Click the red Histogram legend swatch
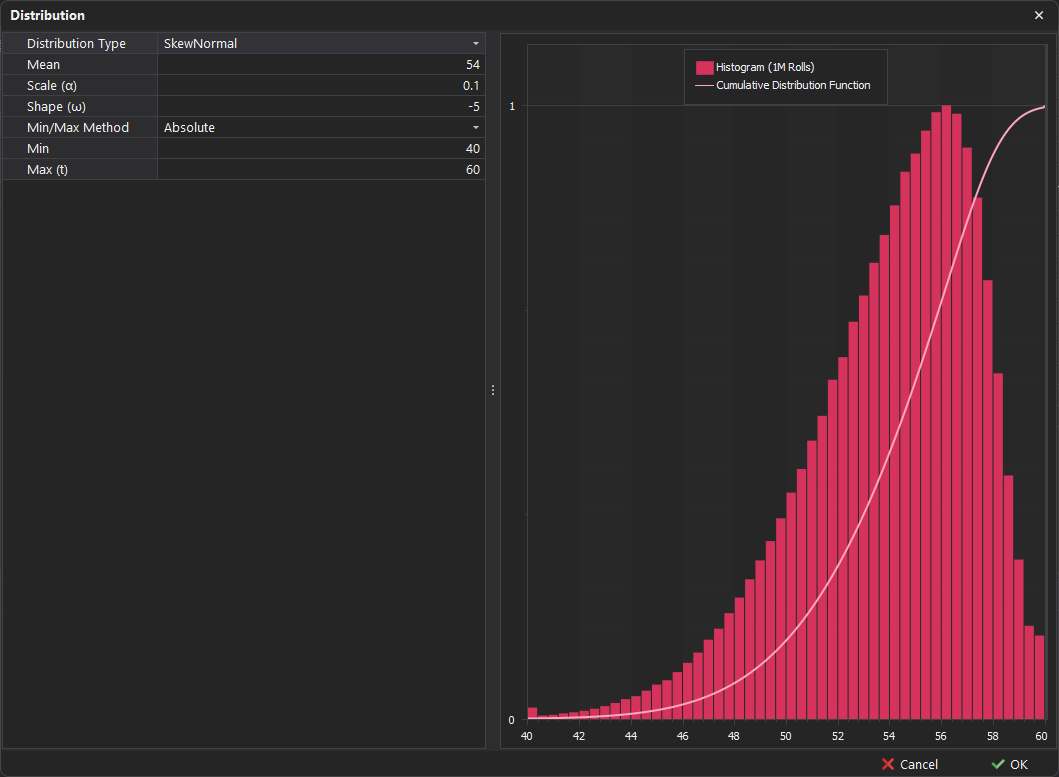 click(x=704, y=67)
